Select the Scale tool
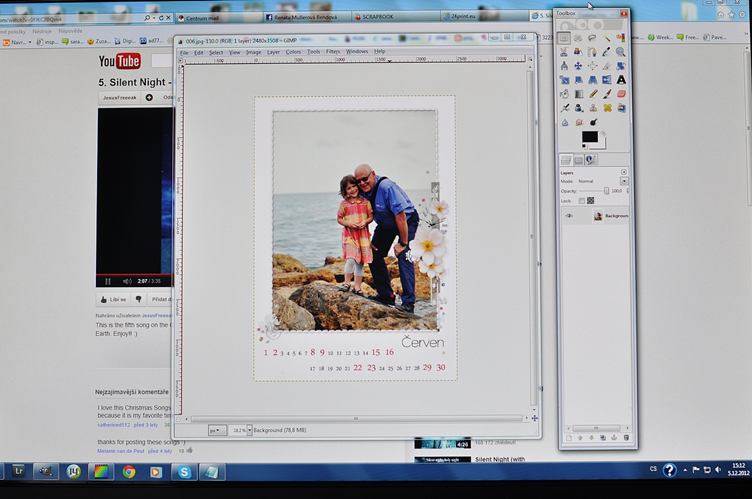 (x=564, y=80)
